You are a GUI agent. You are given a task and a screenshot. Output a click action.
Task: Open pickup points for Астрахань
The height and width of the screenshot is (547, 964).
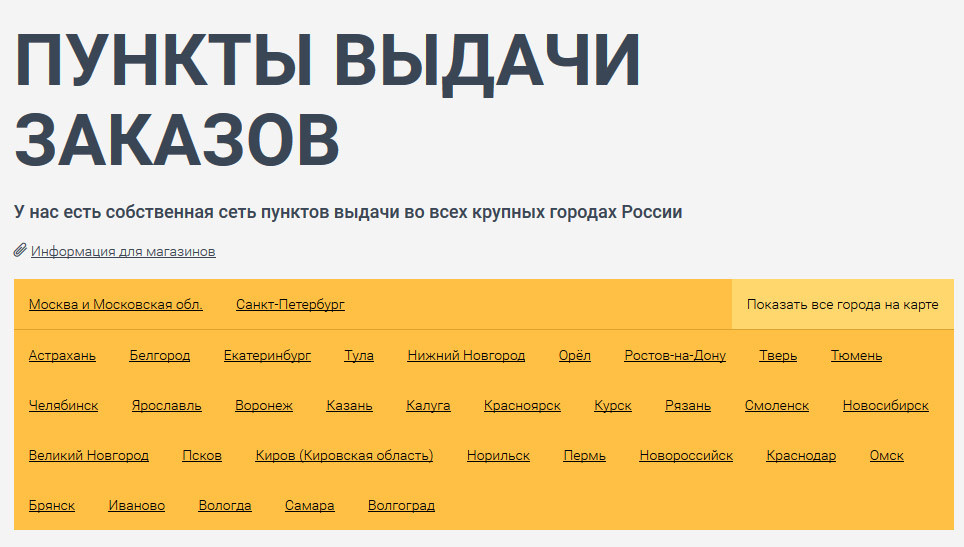point(62,356)
